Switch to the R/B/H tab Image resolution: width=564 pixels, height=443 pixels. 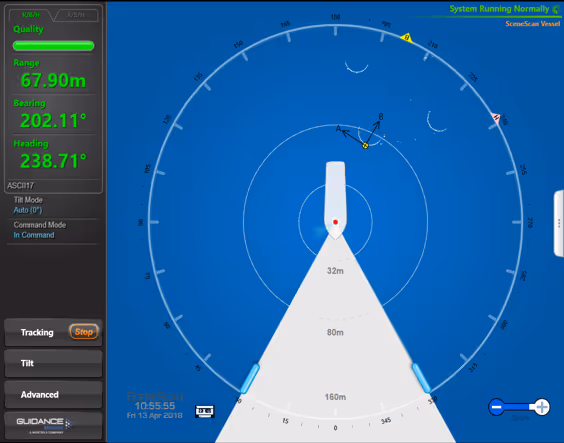pos(31,15)
